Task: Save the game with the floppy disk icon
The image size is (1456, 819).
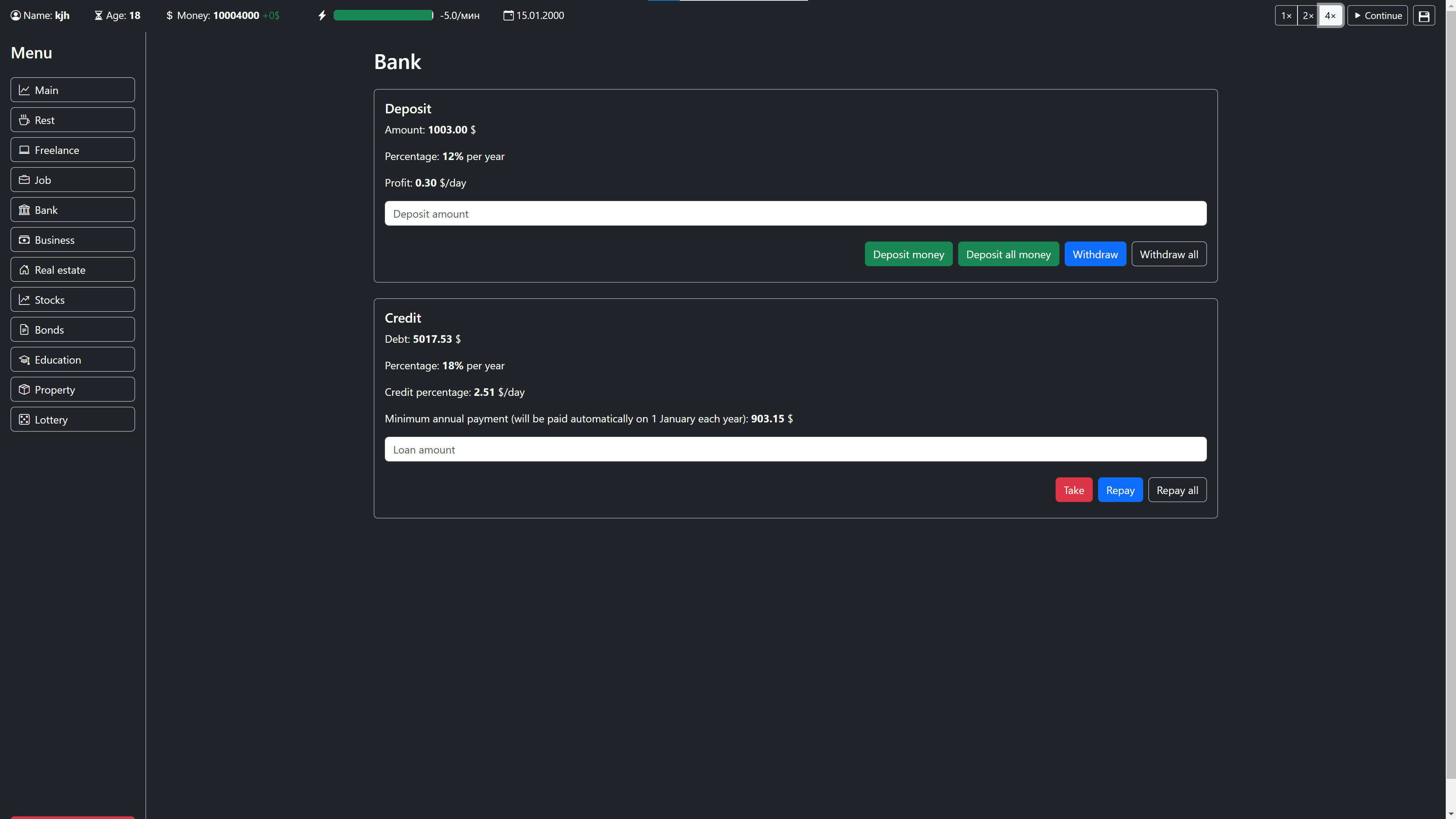Action: (1424, 15)
